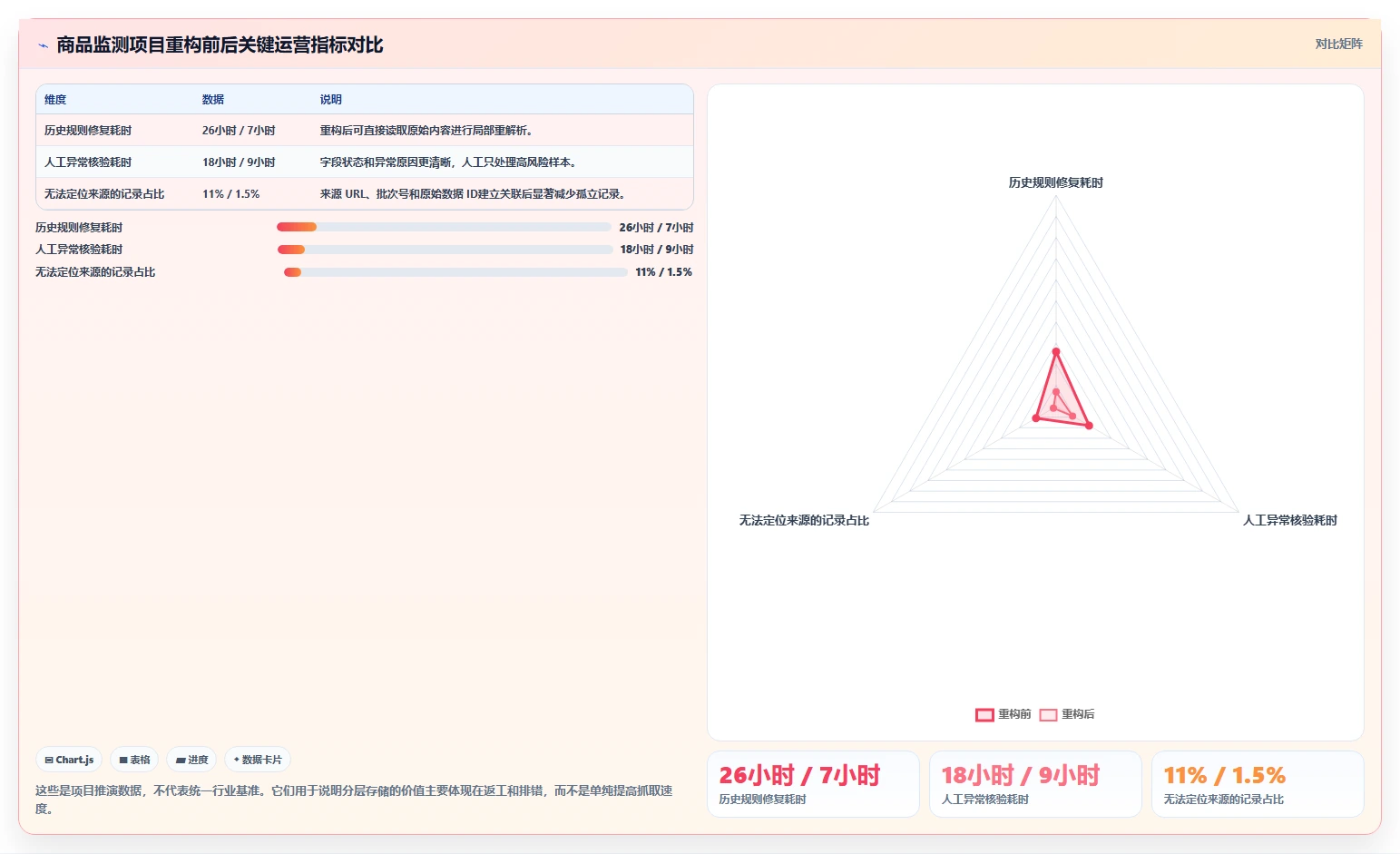
Task: Click the 说明 column header
Action: tap(331, 100)
